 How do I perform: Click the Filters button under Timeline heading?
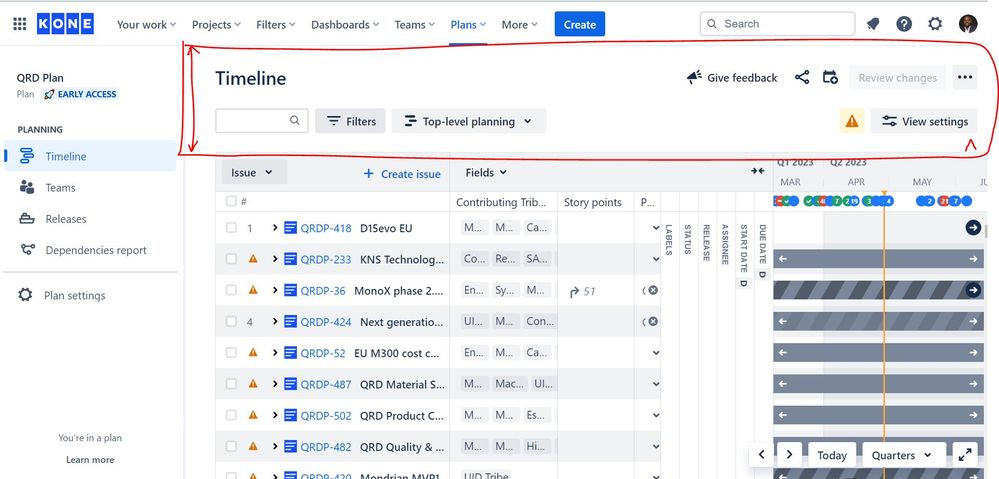click(350, 121)
